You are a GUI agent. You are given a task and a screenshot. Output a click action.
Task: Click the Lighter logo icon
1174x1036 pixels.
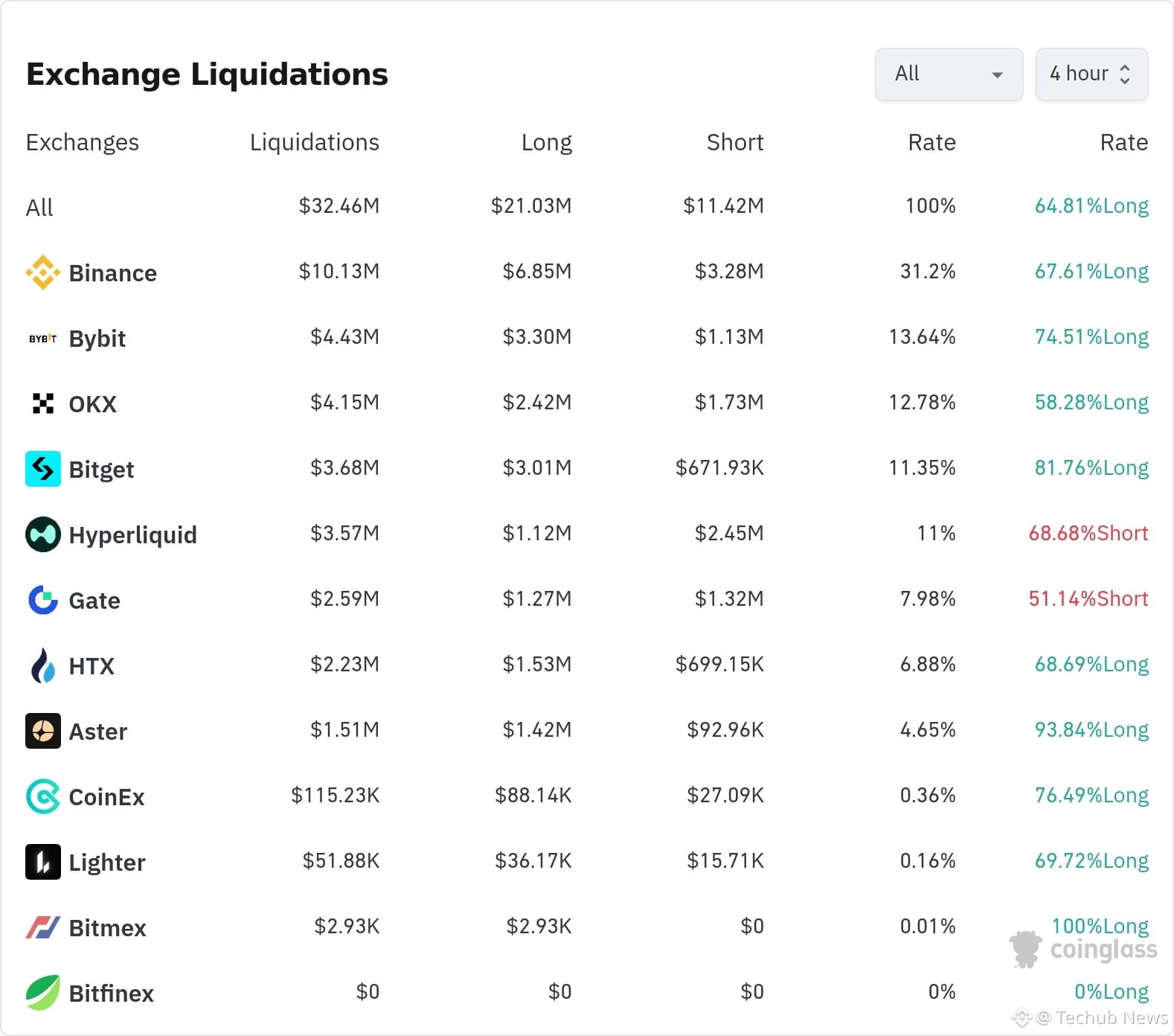(x=43, y=862)
